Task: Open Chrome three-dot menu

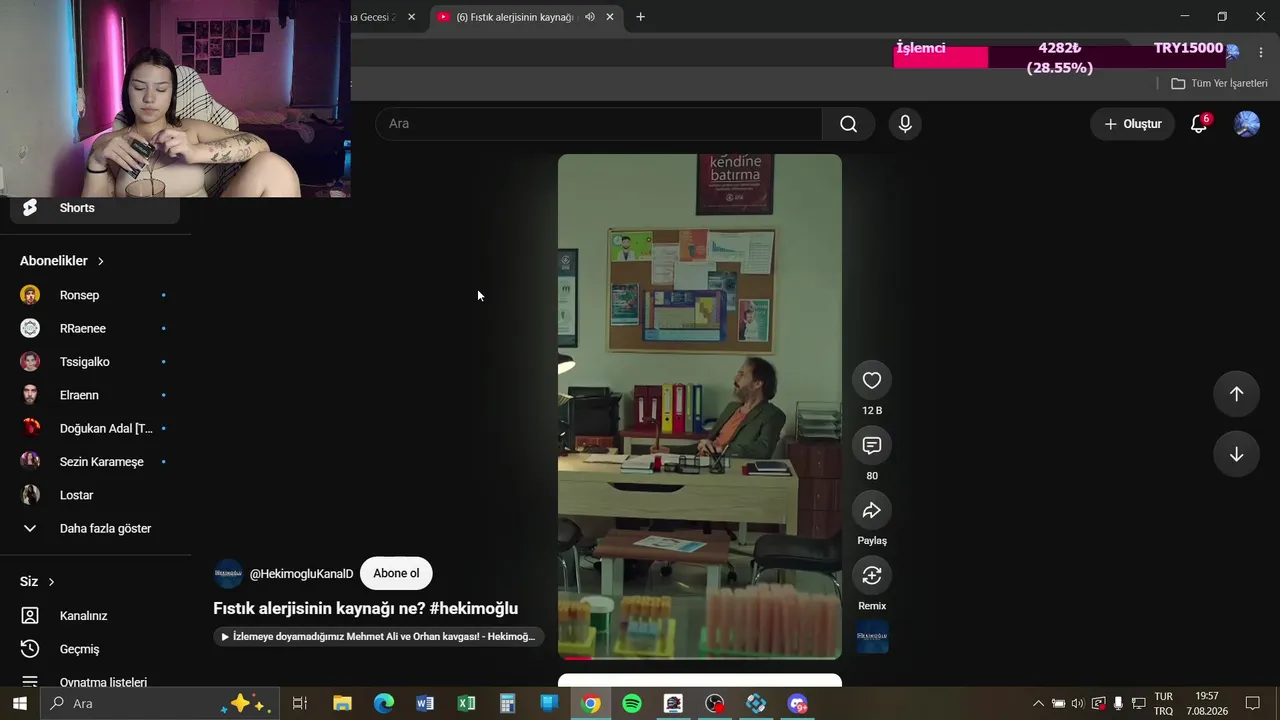Action: 1261,52
